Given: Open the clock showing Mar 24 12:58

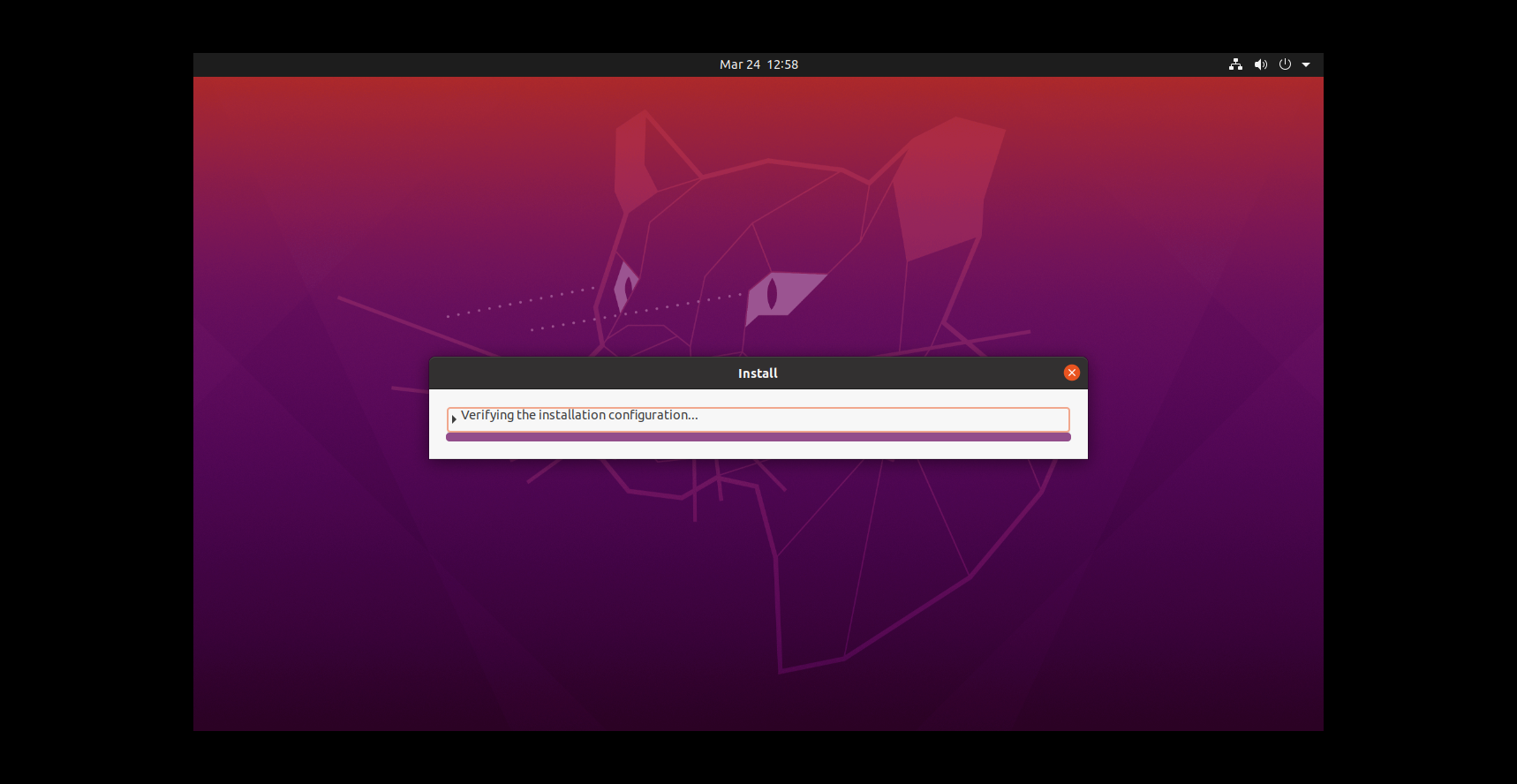Looking at the screenshot, I should pyautogui.click(x=758, y=64).
